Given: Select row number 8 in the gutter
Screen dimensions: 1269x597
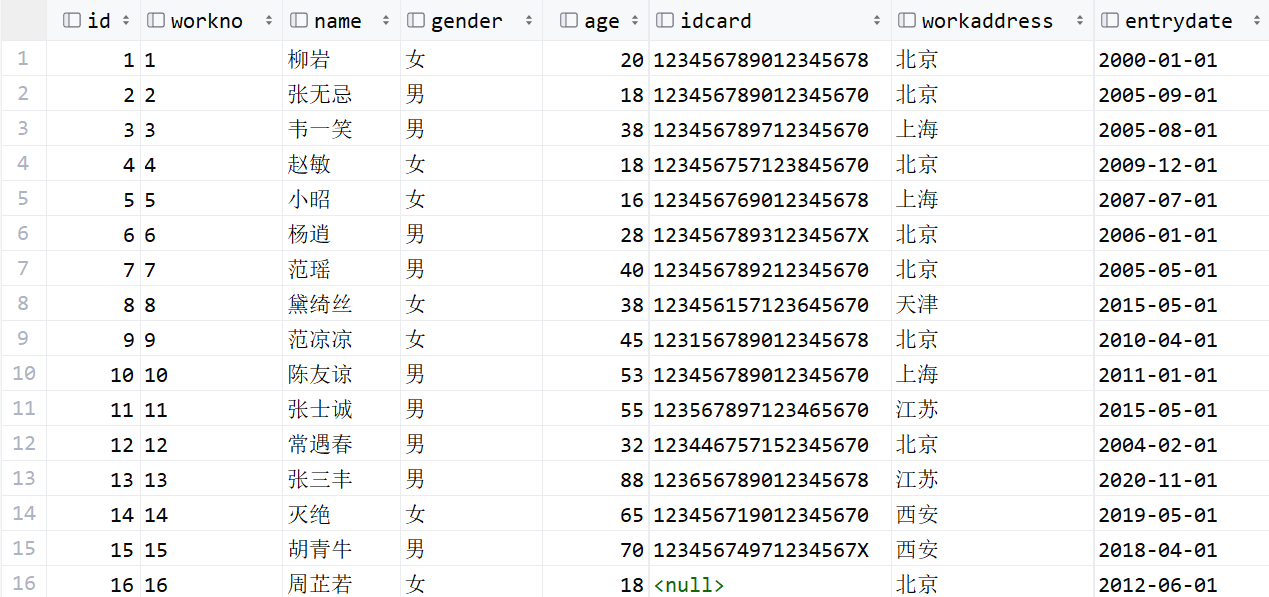Looking at the screenshot, I should (x=23, y=304).
